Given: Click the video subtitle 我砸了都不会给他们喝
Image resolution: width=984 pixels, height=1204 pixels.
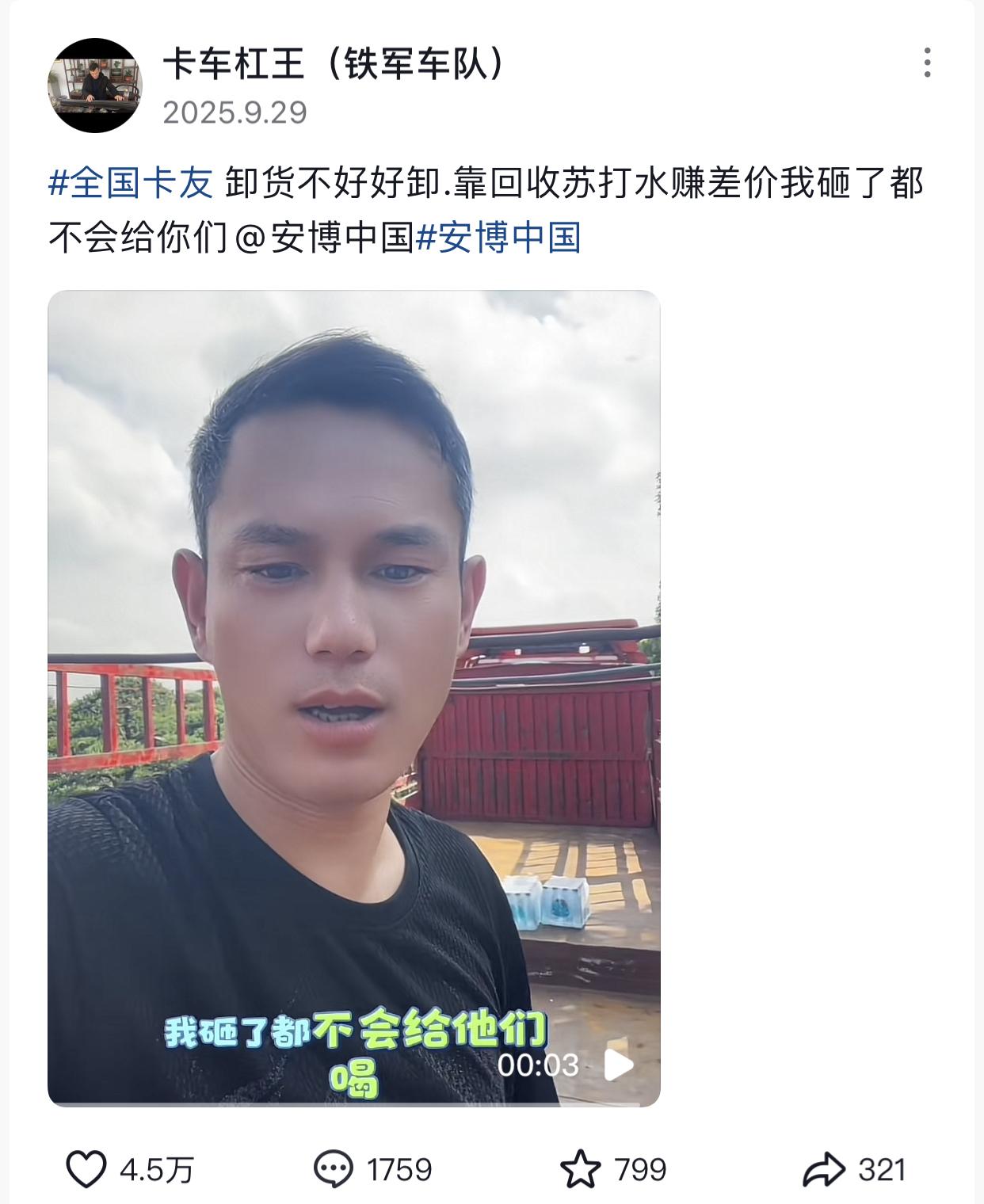Looking at the screenshot, I should (x=355, y=1053).
